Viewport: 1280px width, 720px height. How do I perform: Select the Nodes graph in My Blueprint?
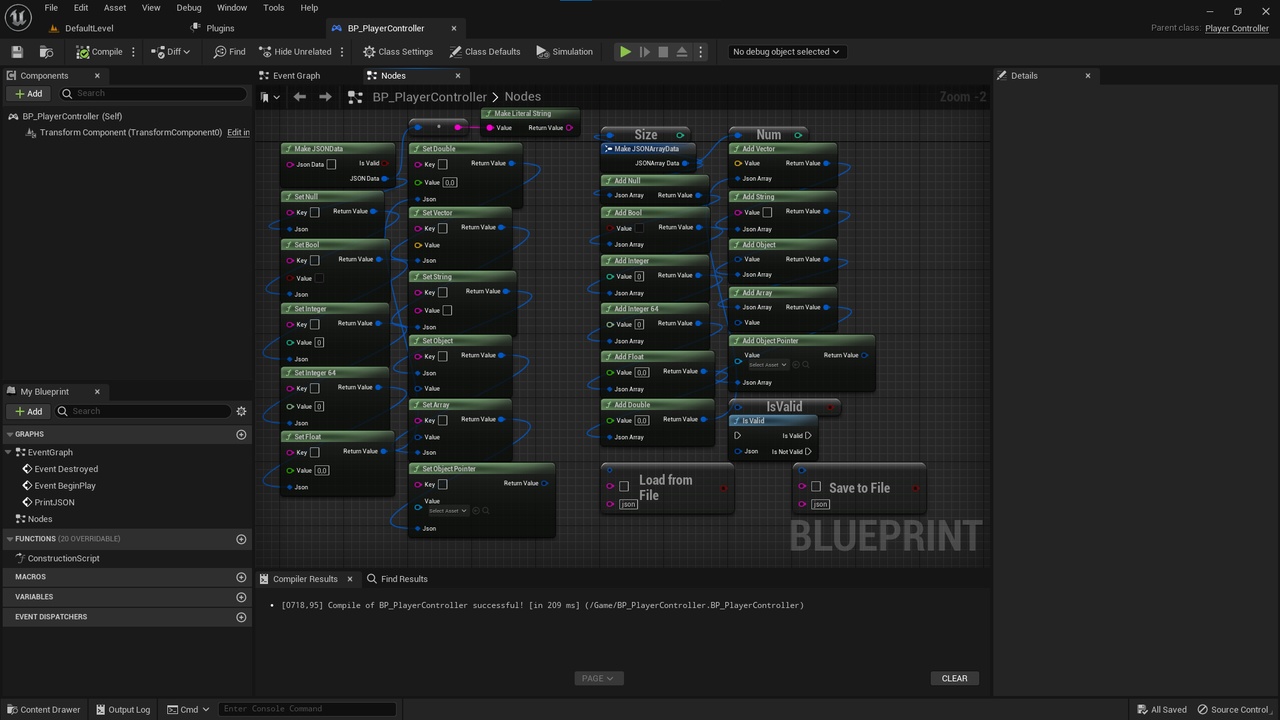(40, 519)
